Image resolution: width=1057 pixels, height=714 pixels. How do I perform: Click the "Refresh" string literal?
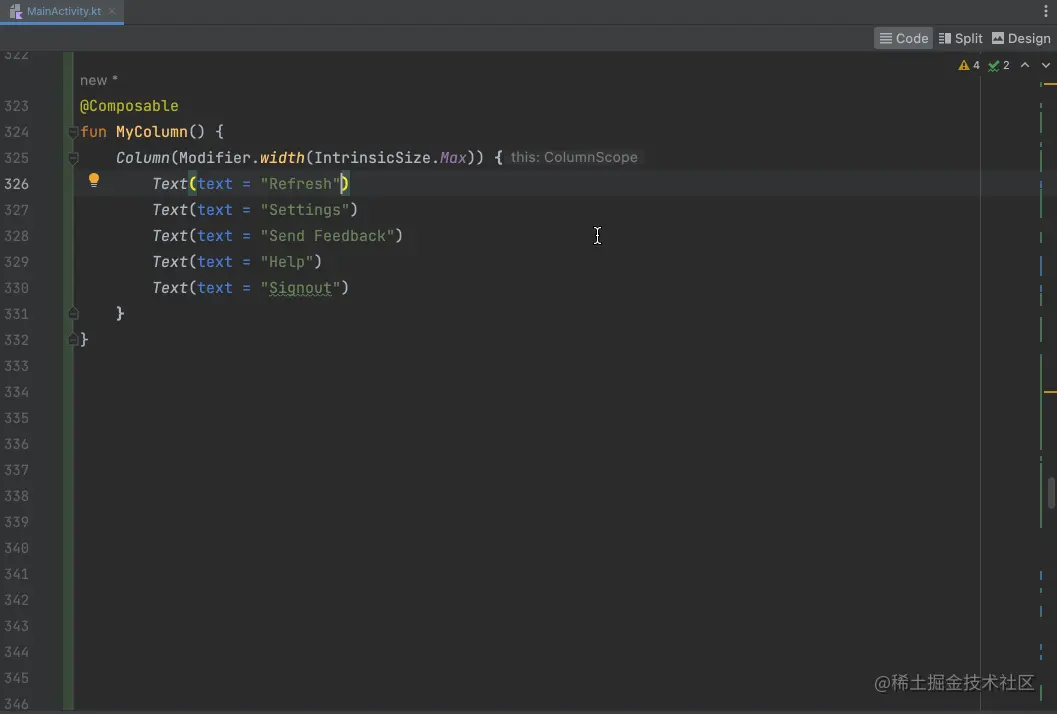[300, 183]
